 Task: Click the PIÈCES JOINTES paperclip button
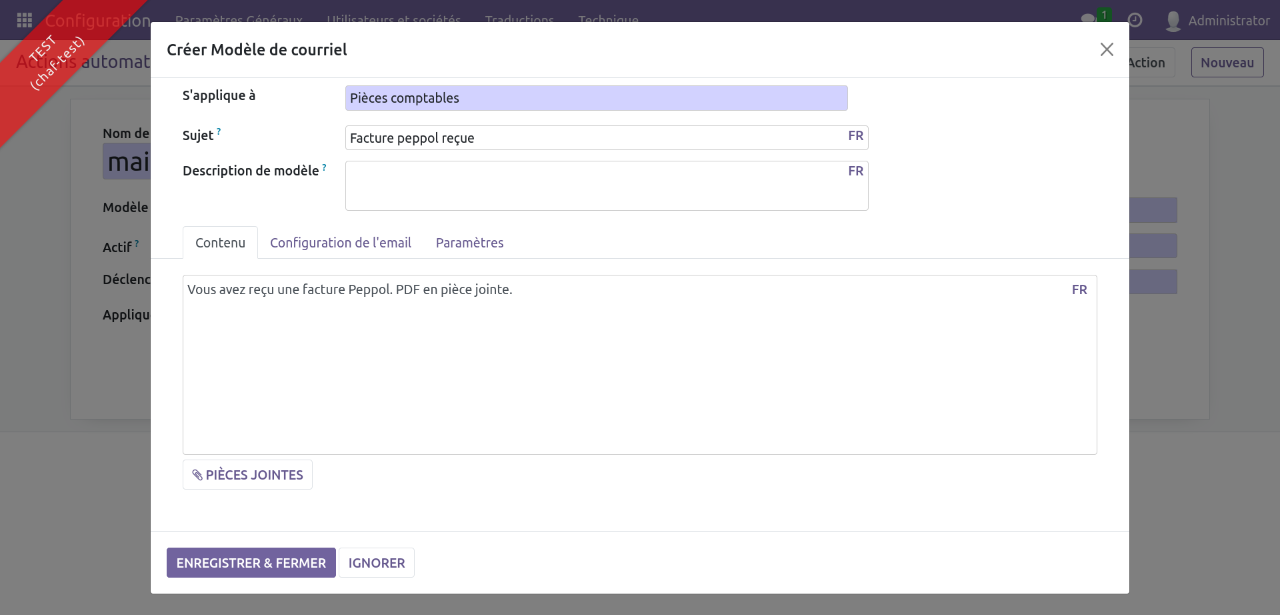[x=248, y=475]
